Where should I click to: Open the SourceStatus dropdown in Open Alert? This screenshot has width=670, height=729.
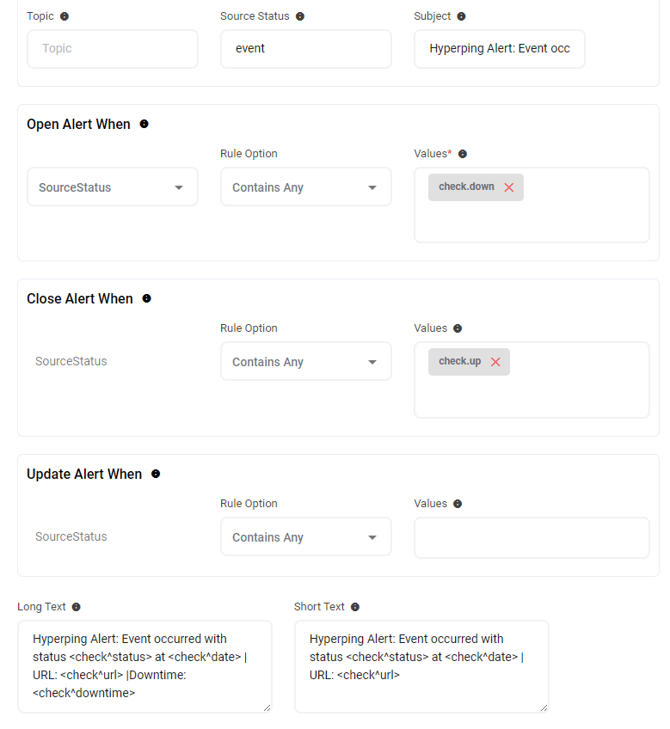(x=112, y=187)
